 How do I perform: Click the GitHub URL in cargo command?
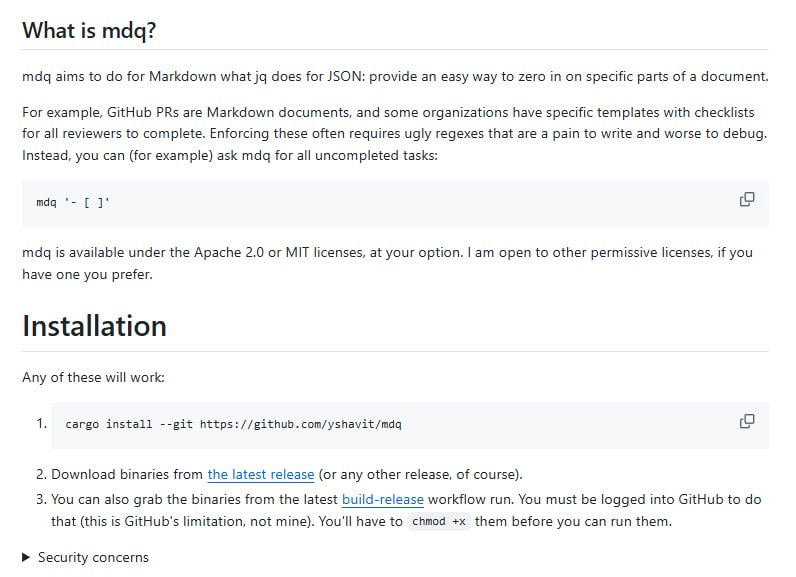pyautogui.click(x=300, y=424)
